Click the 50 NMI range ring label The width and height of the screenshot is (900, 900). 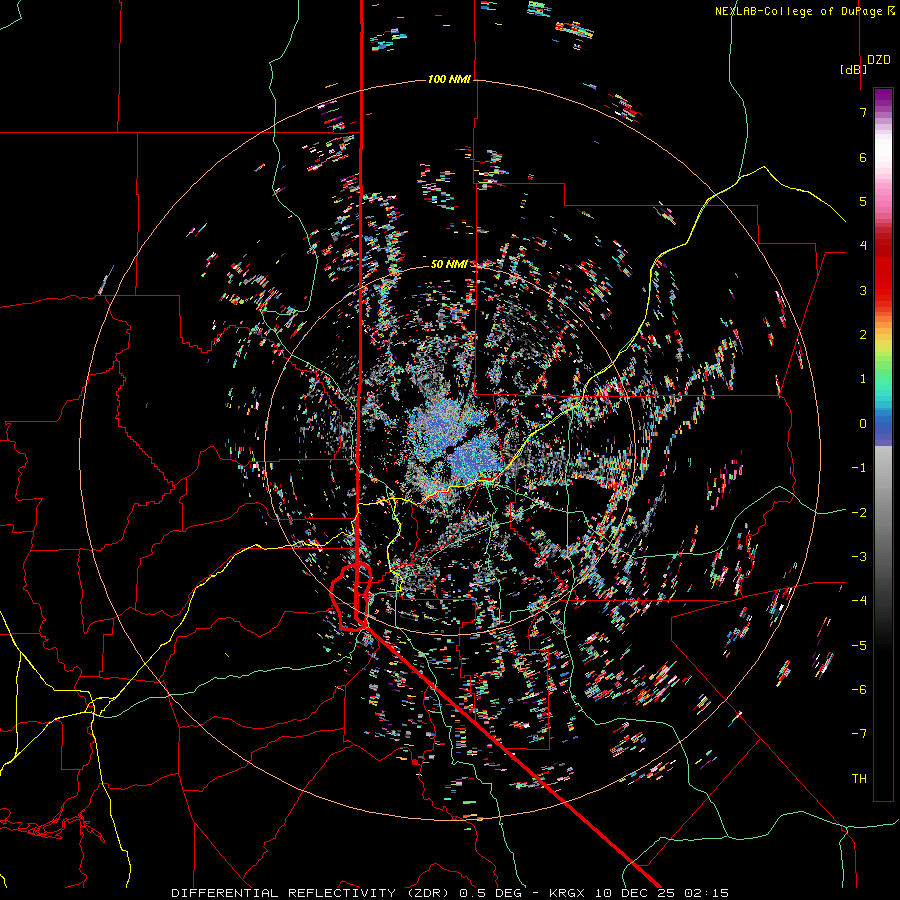click(x=449, y=264)
